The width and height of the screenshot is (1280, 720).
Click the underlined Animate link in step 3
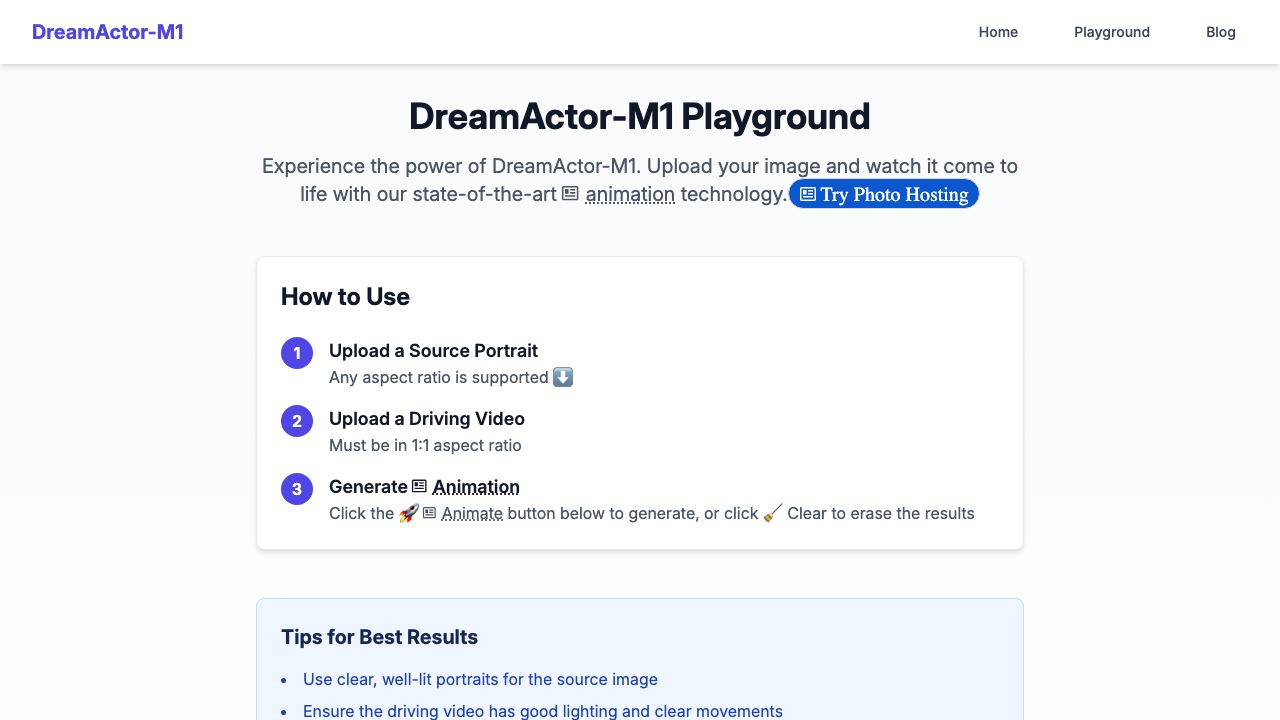tap(472, 513)
